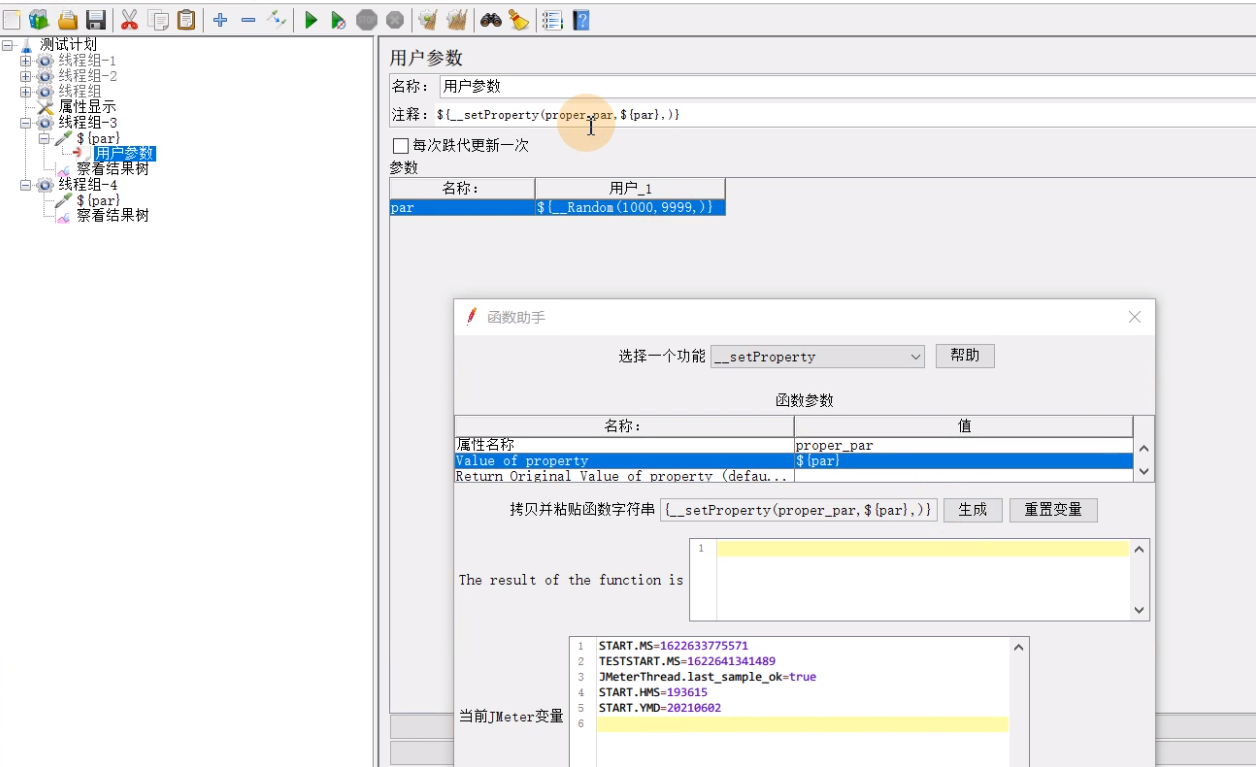This screenshot has height=767, width=1256.
Task: Click the 属性显示 tools icon in tree
Action: (x=45, y=107)
